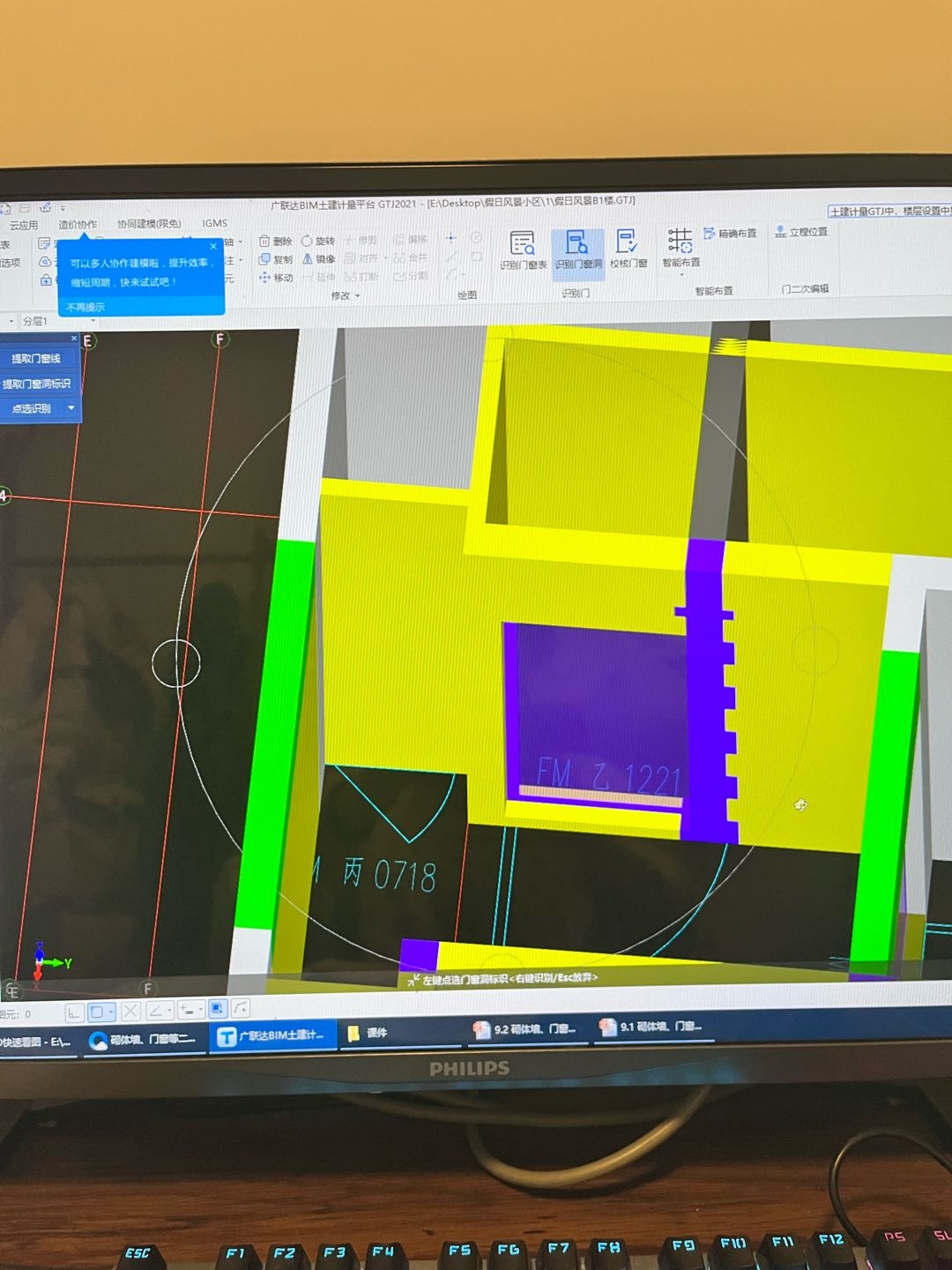Close the floating recognition panel
The height and width of the screenshot is (1270, 952).
pos(74,338)
